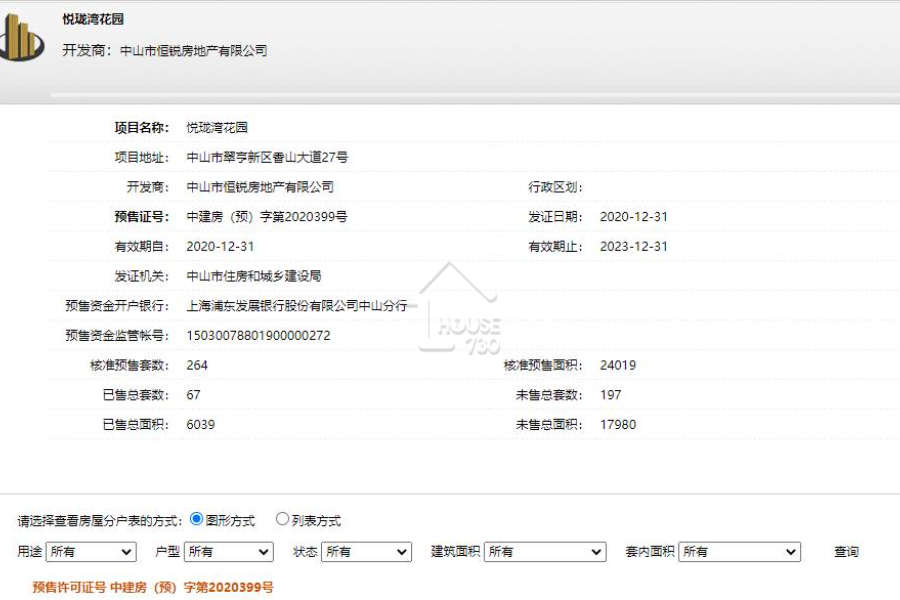Click 未售总套数 value 197
The height and width of the screenshot is (600, 900).
[x=611, y=395]
